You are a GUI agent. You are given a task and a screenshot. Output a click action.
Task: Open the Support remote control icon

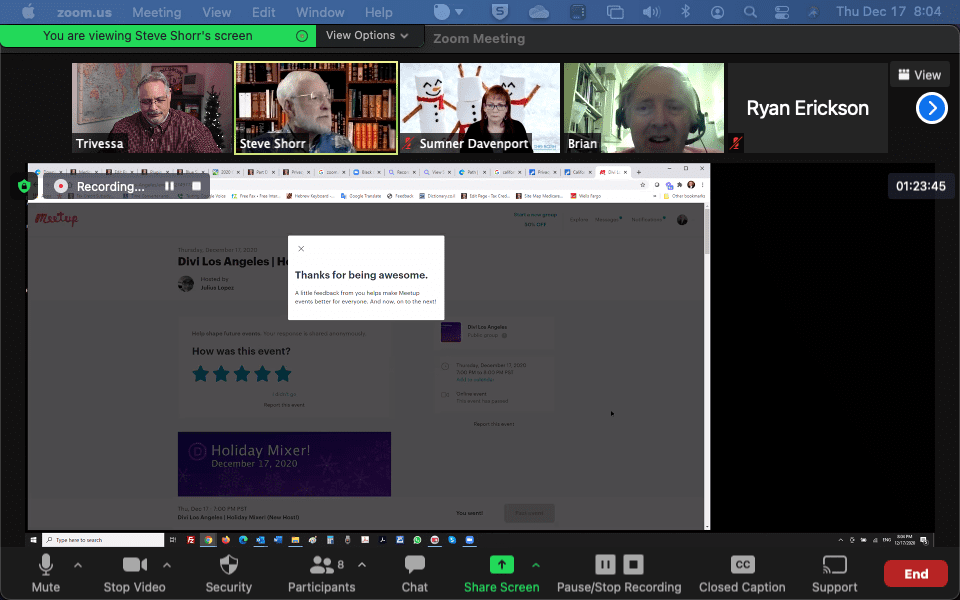834,566
